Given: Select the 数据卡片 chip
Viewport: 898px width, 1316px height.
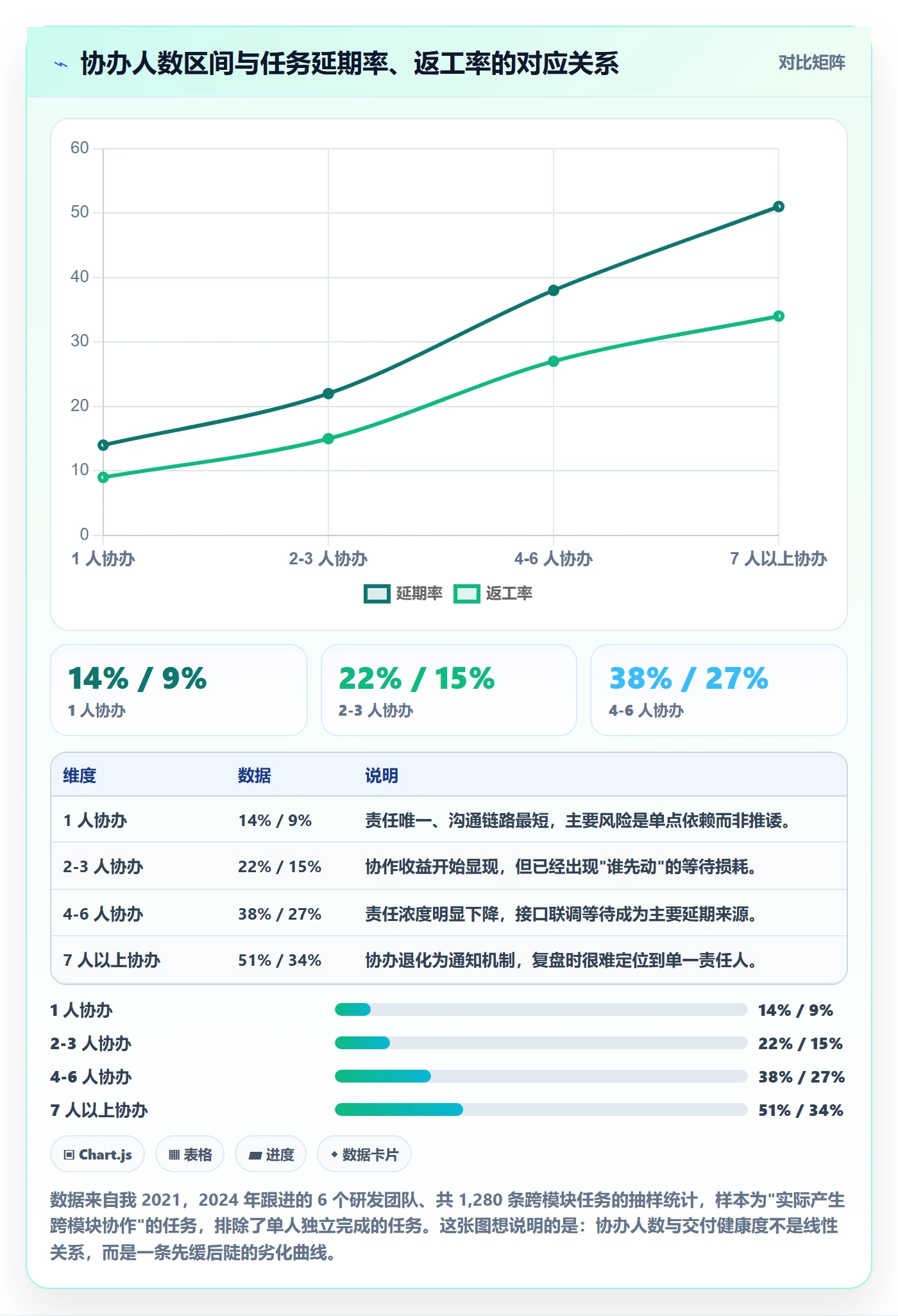Looking at the screenshot, I should [x=364, y=1154].
